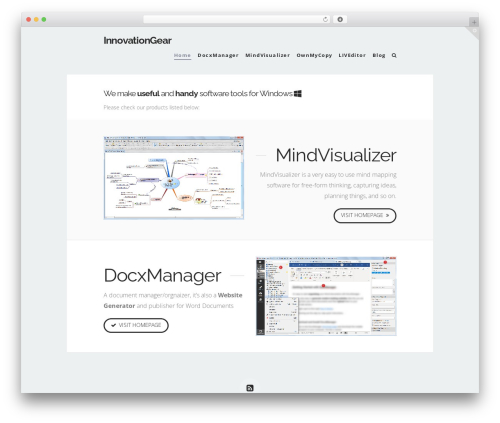Click the browser address bar
500x423 pixels.
(x=236, y=19)
